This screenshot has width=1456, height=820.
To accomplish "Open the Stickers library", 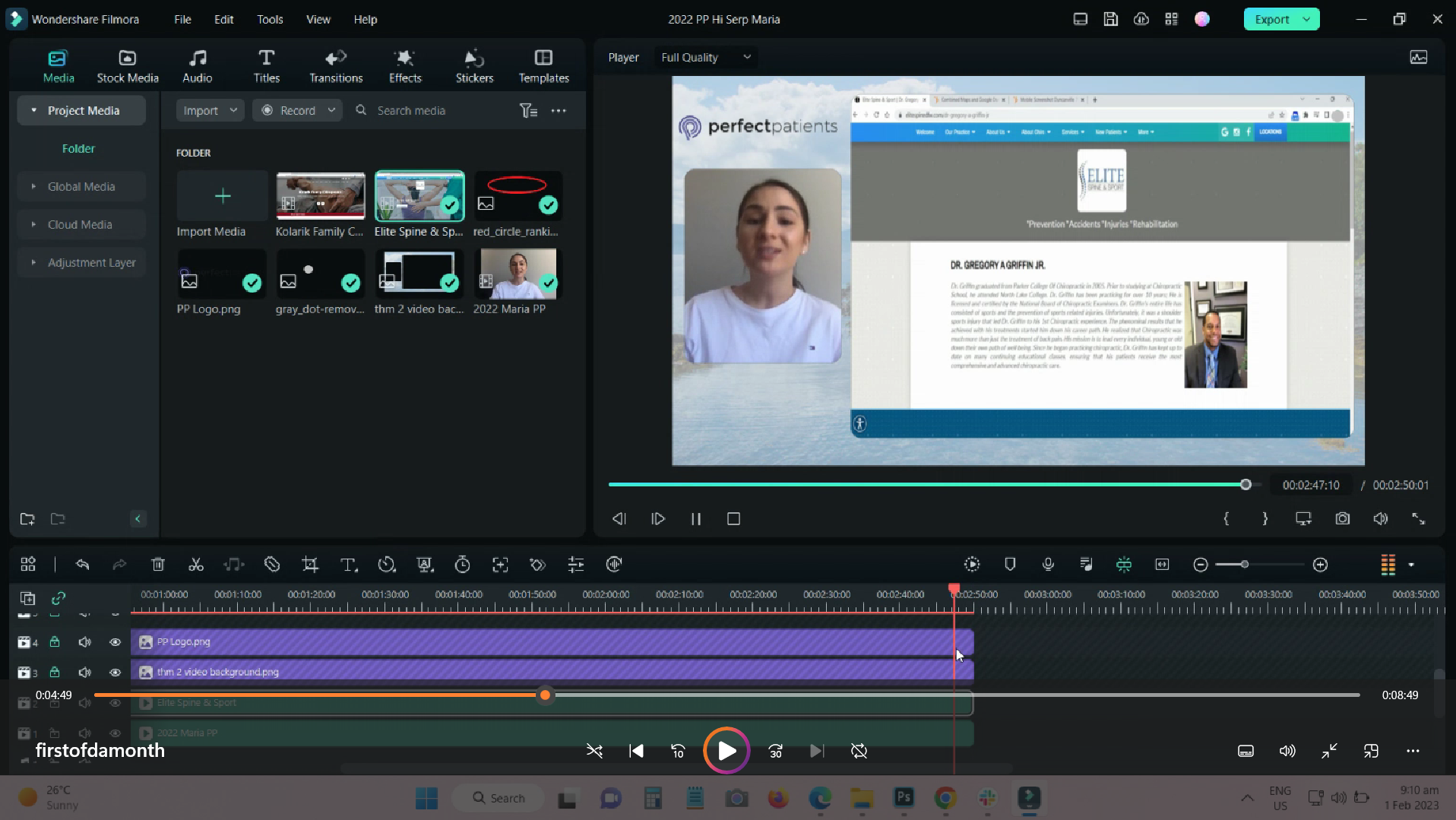I will [x=474, y=66].
